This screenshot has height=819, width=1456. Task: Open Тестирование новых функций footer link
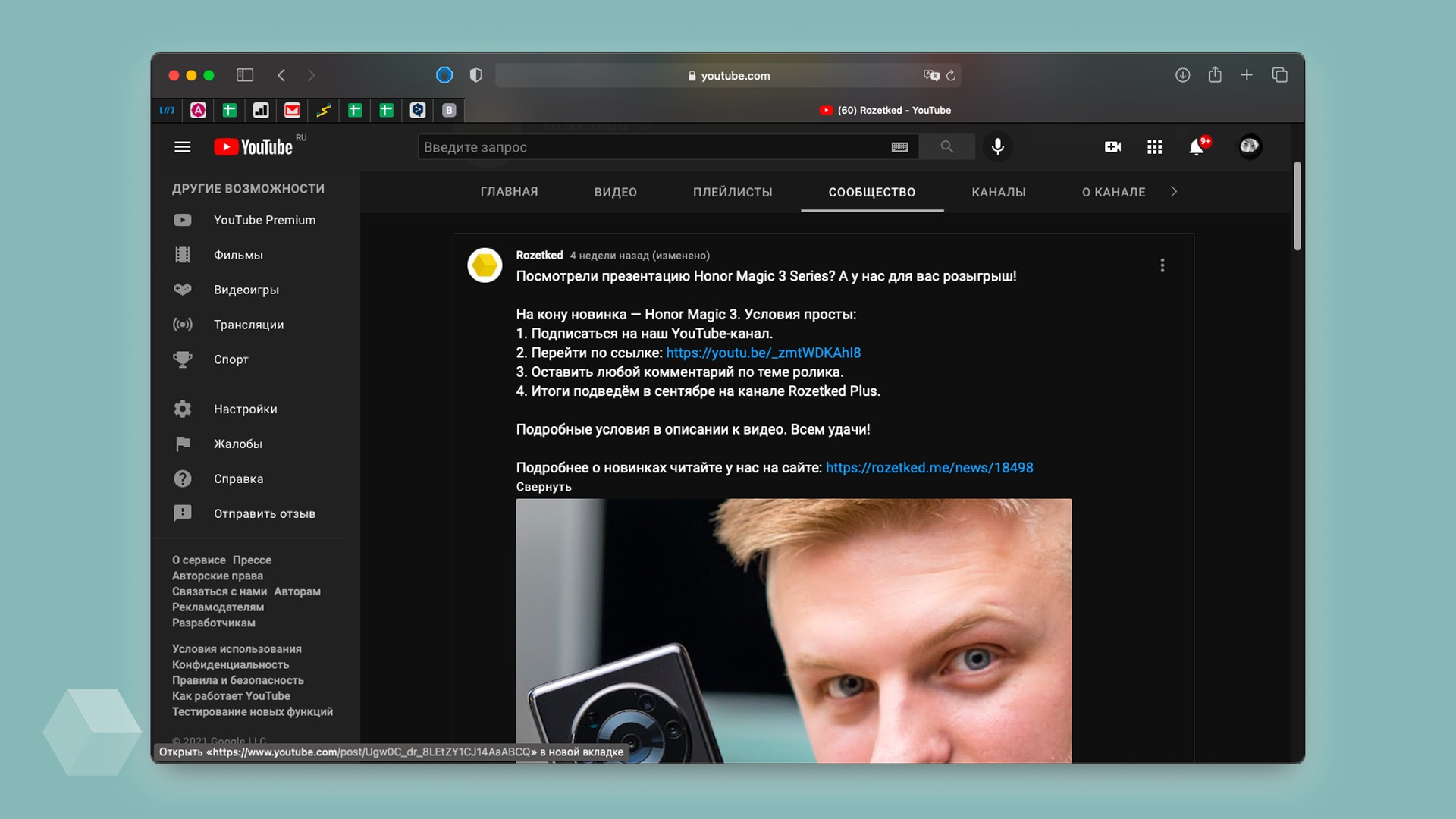[x=253, y=711]
